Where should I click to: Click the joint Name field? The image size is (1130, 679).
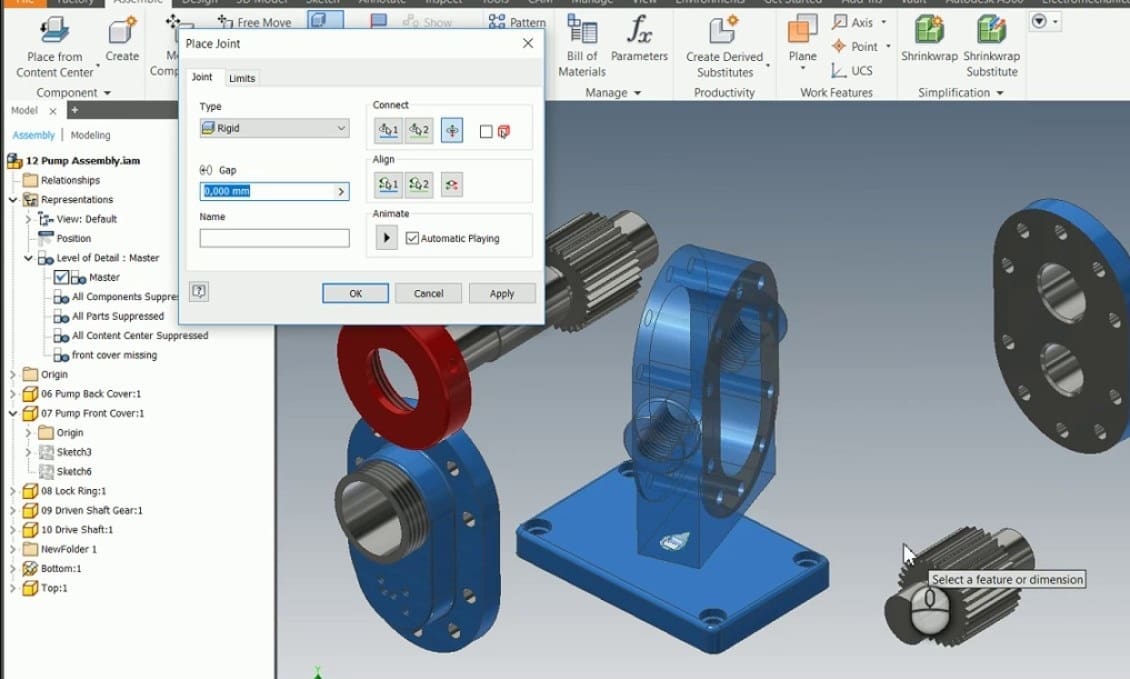[x=275, y=238]
